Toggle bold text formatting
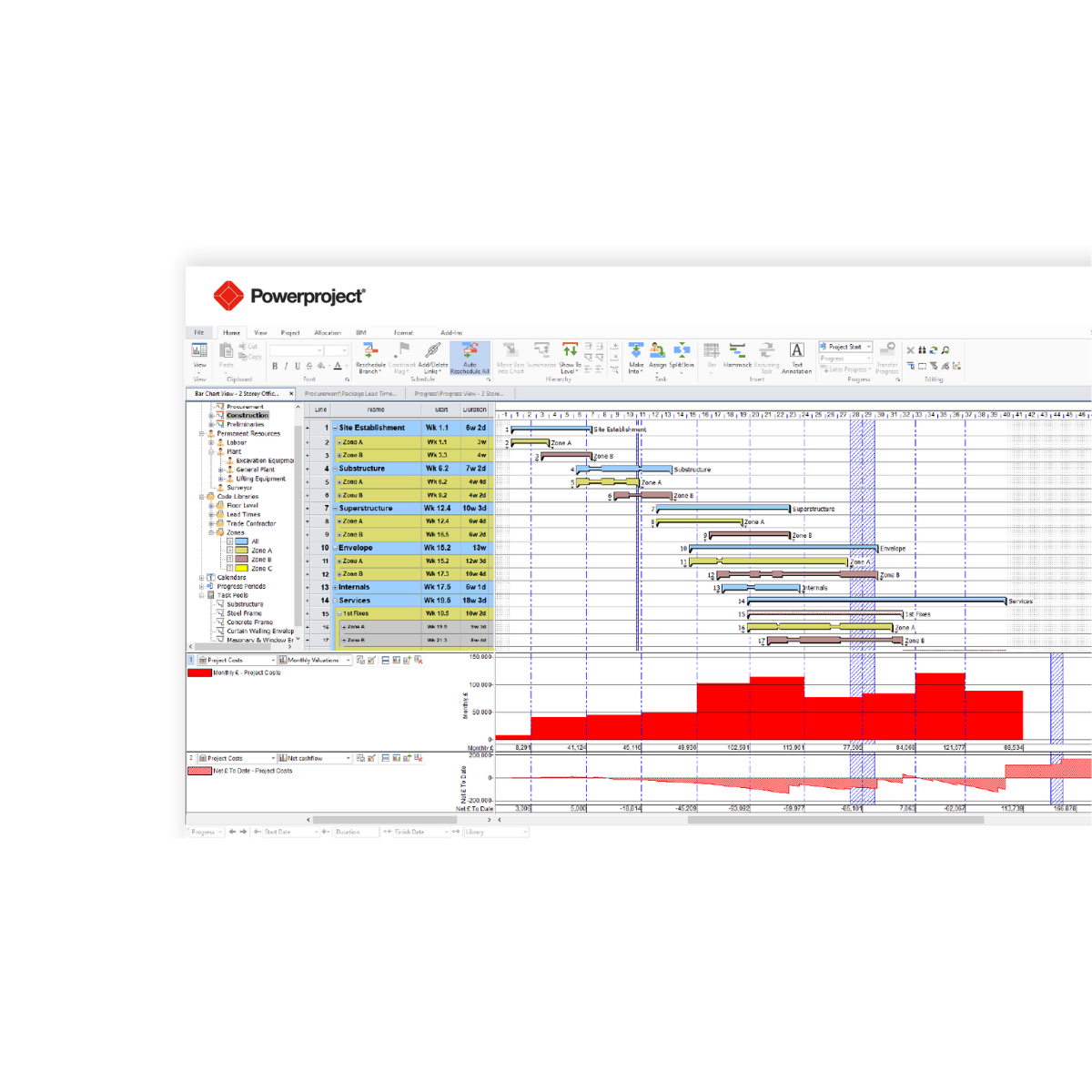Viewport: 1092px width, 1092px height. [x=275, y=366]
